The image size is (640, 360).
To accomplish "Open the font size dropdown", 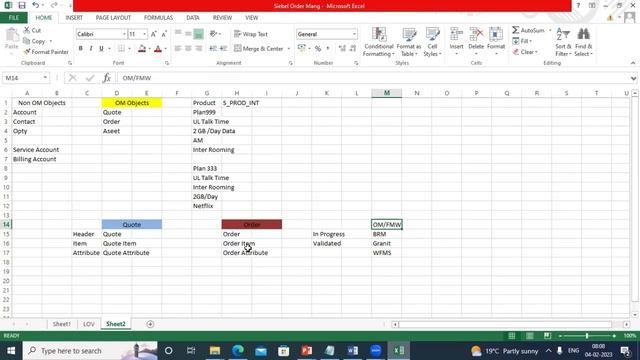I will pyautogui.click(x=144, y=34).
